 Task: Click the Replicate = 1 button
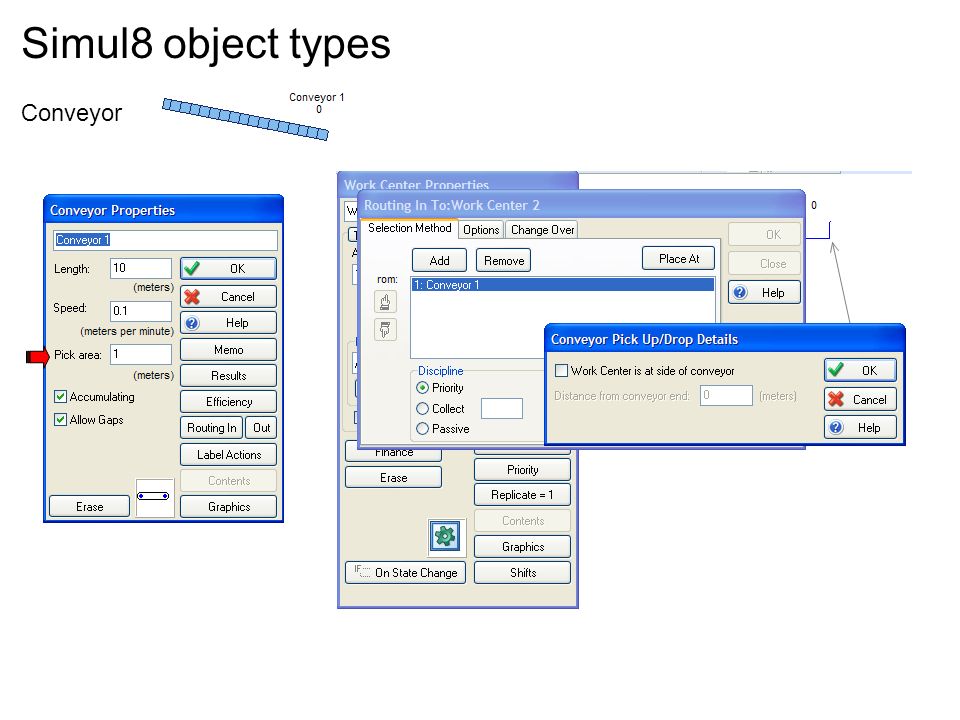[522, 495]
